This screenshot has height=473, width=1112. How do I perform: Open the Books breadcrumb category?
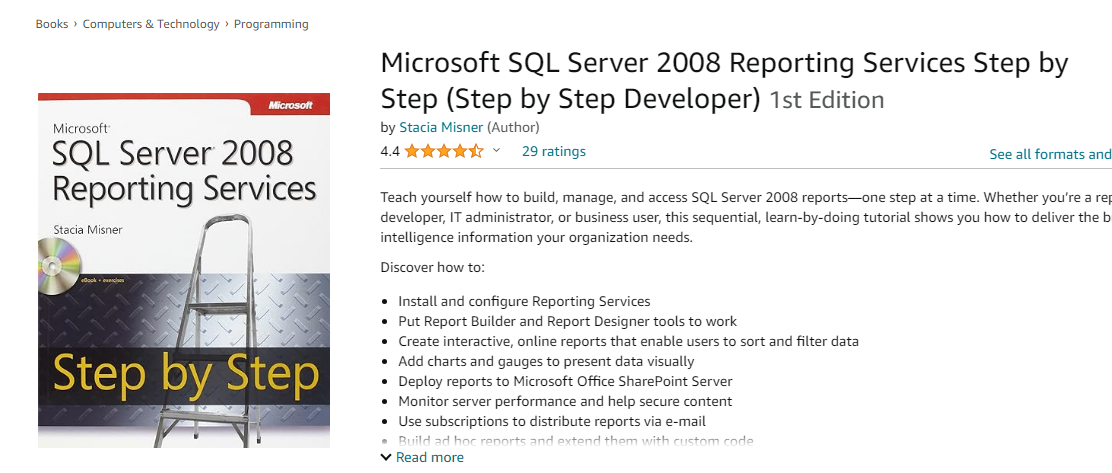click(52, 24)
